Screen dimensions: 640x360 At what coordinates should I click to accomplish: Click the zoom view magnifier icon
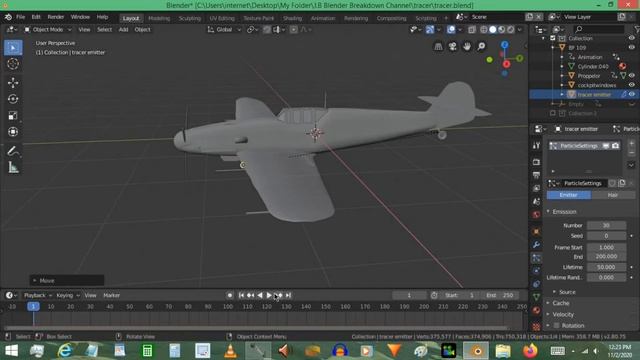tap(482, 47)
